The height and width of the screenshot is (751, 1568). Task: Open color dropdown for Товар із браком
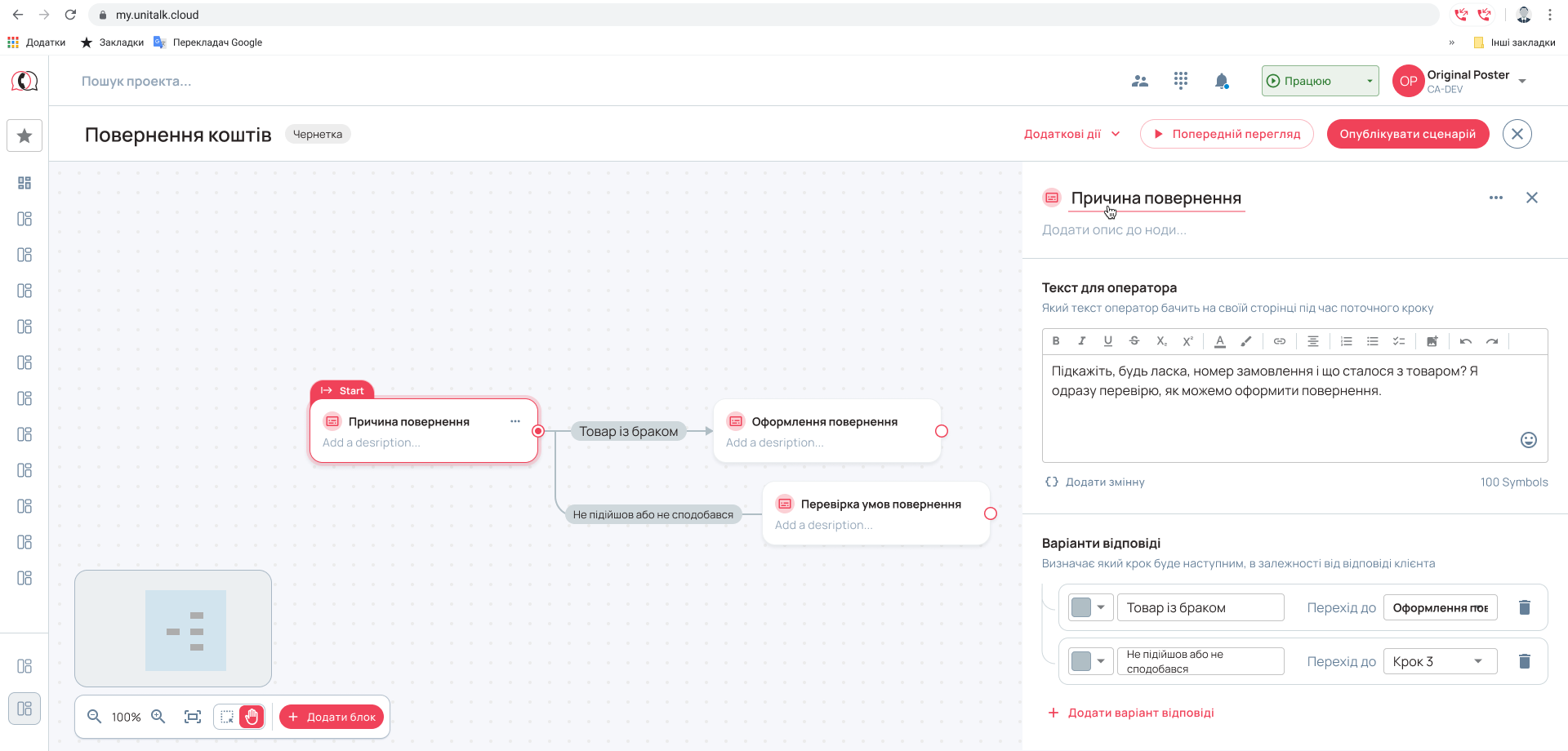coord(1090,607)
